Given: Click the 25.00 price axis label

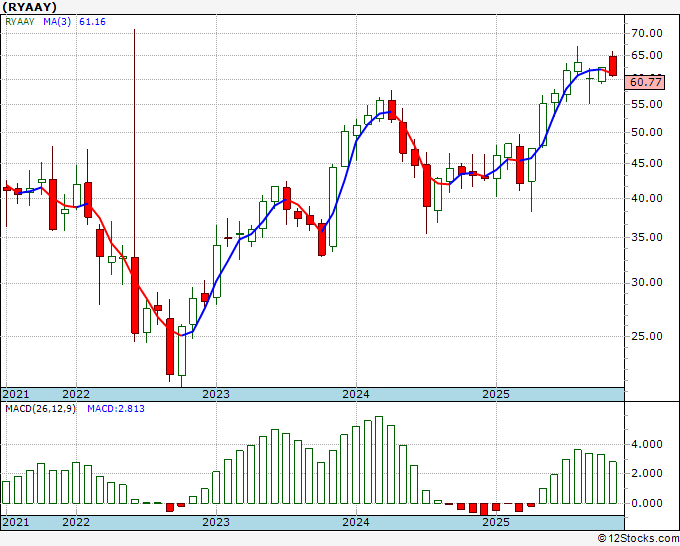Looking at the screenshot, I should [x=647, y=336].
